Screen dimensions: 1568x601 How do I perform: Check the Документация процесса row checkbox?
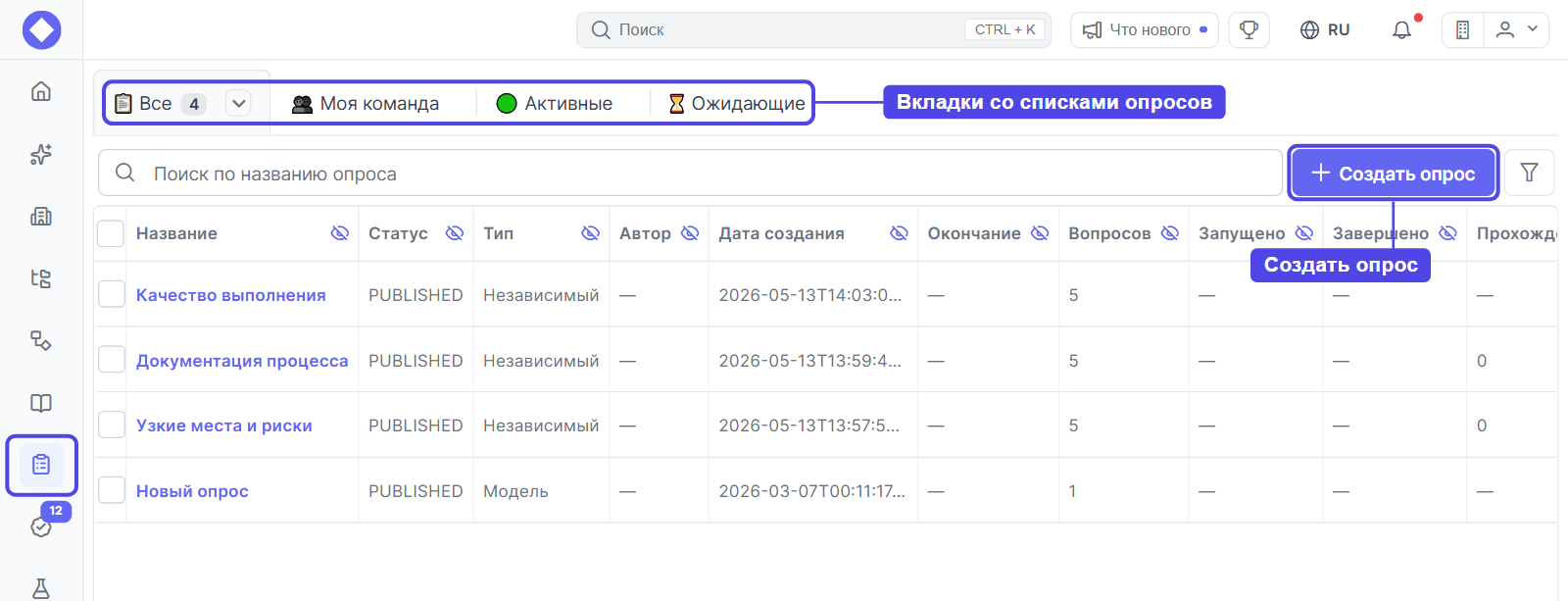point(112,360)
